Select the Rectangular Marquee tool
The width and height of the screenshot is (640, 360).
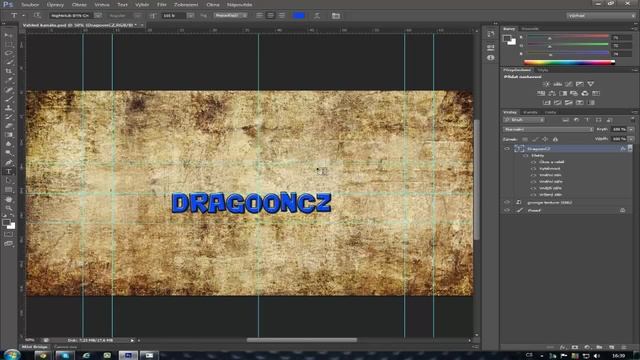click(x=8, y=44)
